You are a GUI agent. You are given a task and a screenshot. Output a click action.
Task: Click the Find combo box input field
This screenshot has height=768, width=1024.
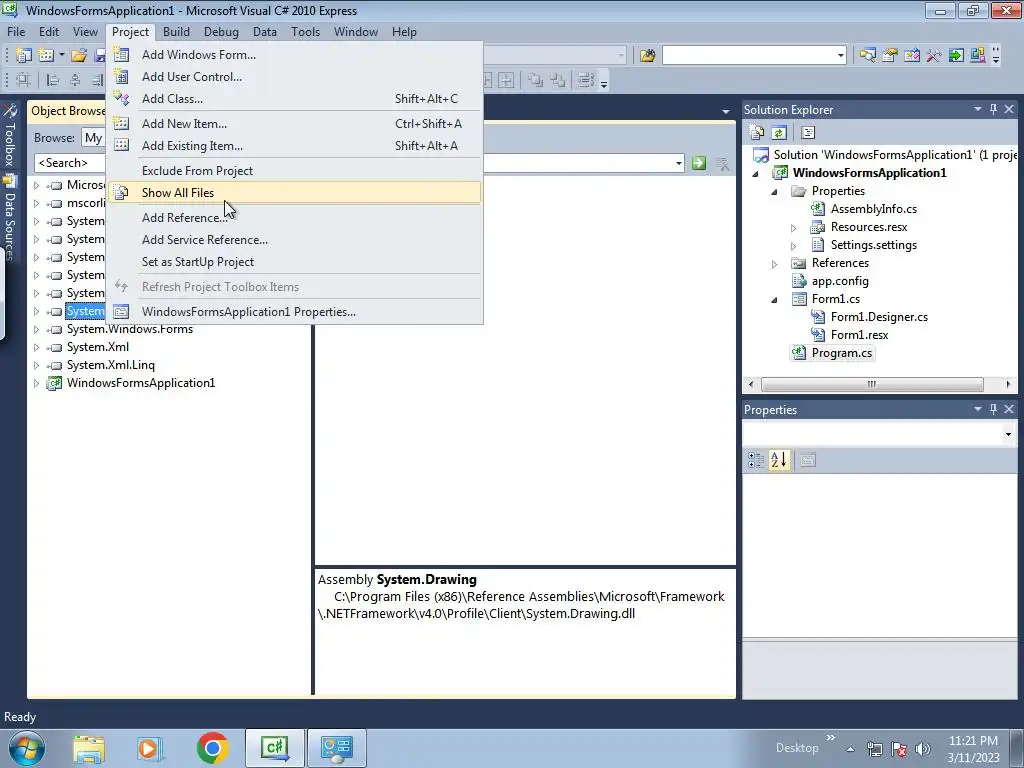point(748,56)
